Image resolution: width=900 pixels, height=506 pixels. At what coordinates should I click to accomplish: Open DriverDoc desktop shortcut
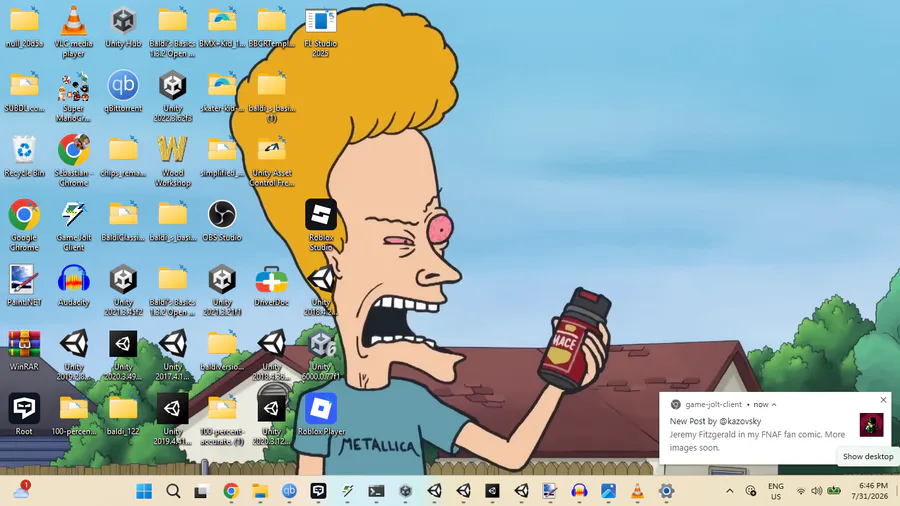coord(271,285)
